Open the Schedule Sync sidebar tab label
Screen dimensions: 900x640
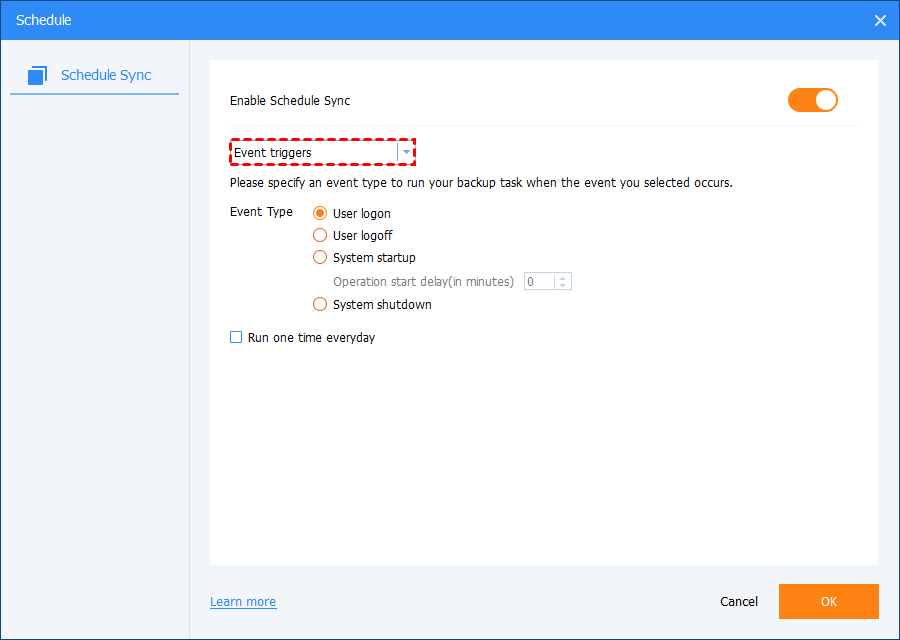[x=106, y=75]
